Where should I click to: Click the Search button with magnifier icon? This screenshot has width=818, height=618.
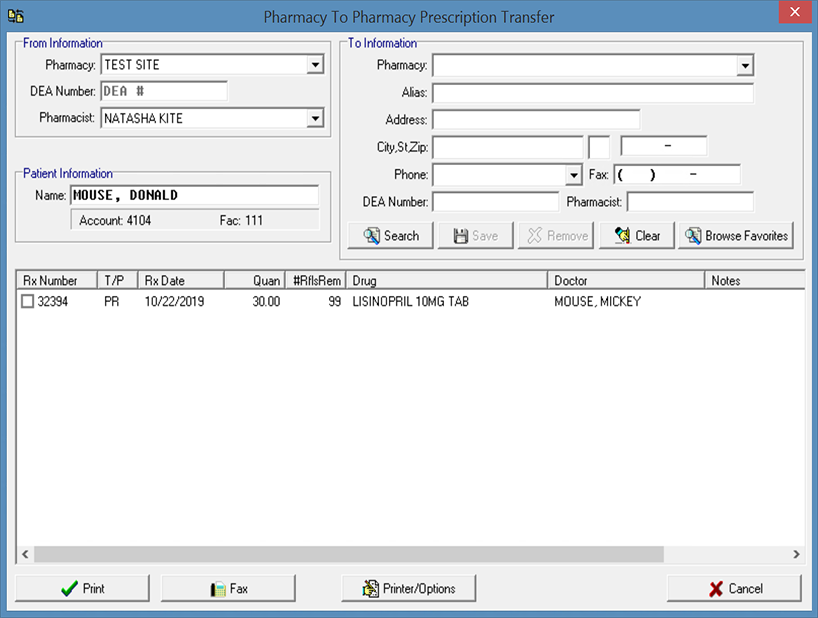(390, 236)
